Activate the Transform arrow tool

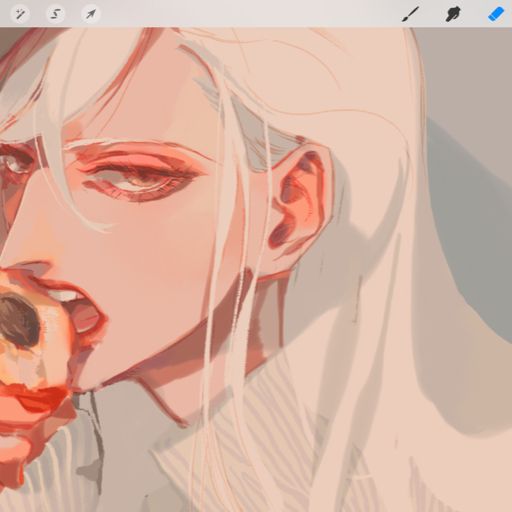(91, 14)
